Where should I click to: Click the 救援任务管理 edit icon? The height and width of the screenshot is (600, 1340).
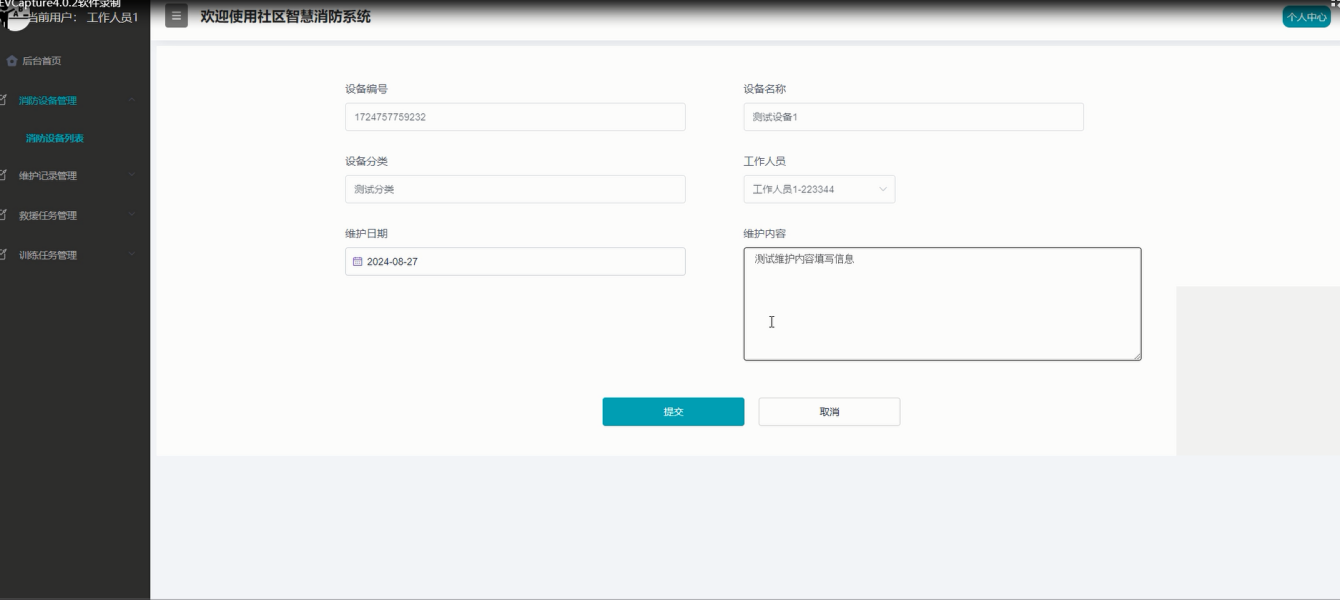pyautogui.click(x=4, y=214)
